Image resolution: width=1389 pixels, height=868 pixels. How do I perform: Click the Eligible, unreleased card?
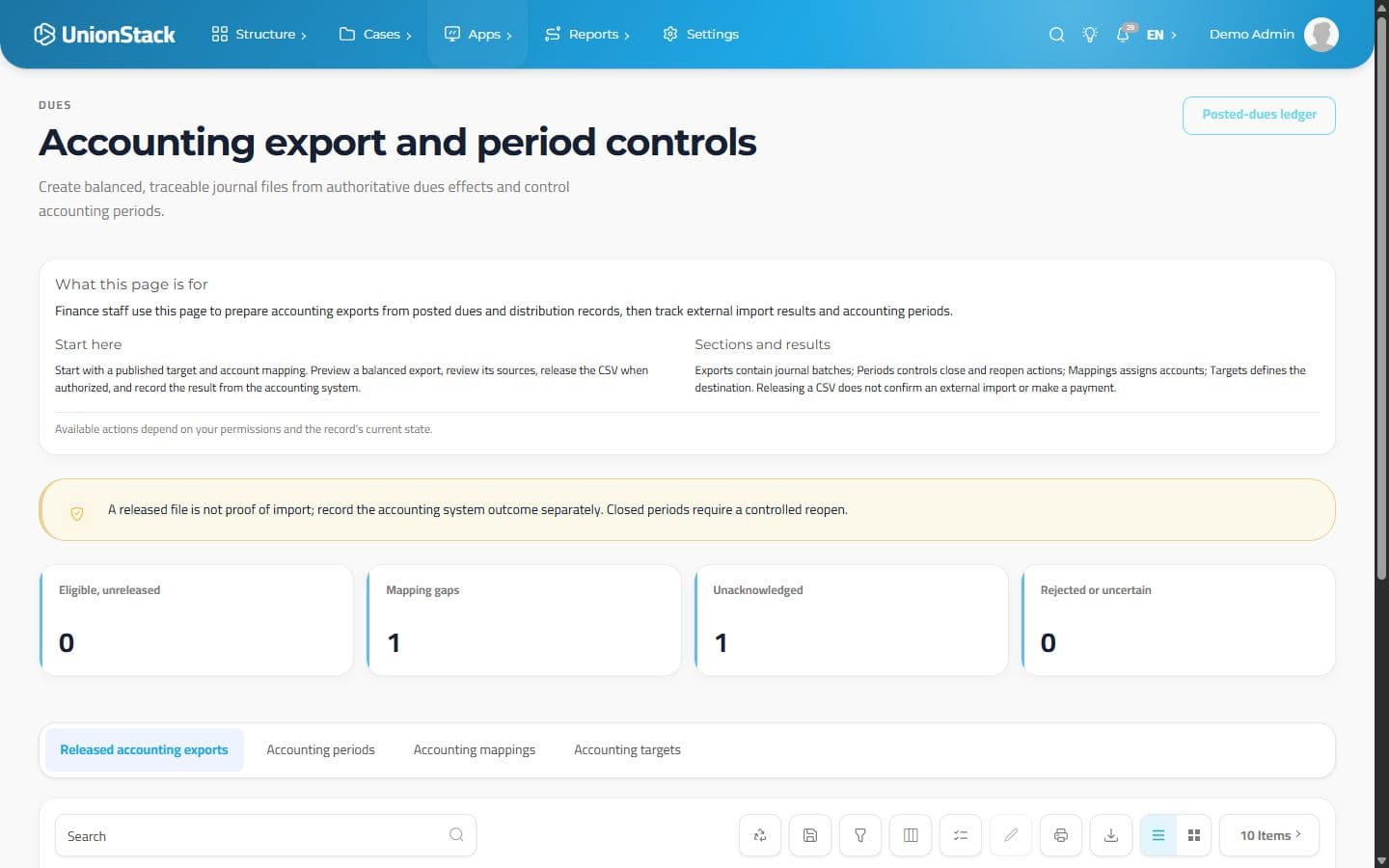(x=197, y=620)
